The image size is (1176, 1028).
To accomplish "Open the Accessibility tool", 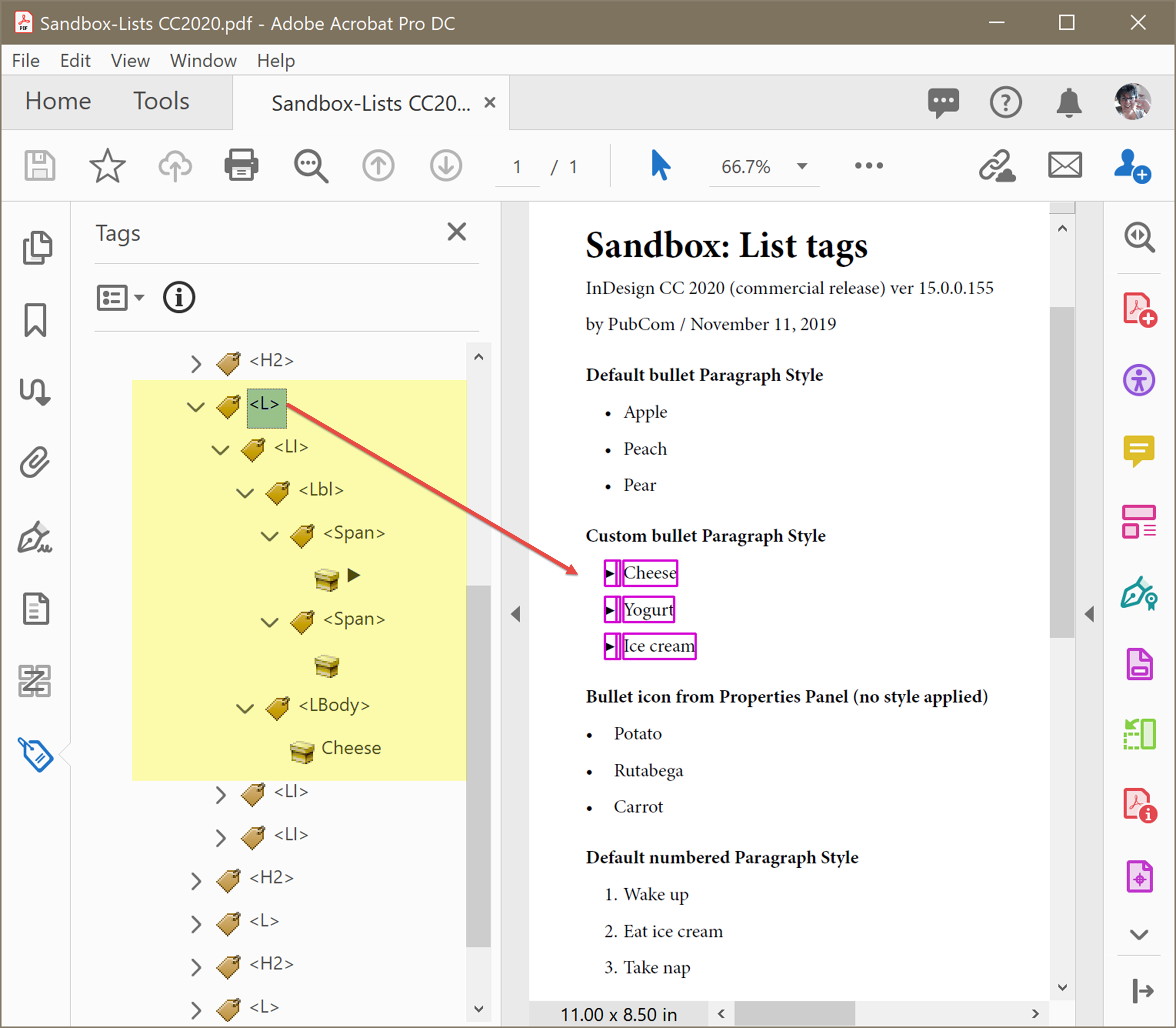I will 1140,380.
